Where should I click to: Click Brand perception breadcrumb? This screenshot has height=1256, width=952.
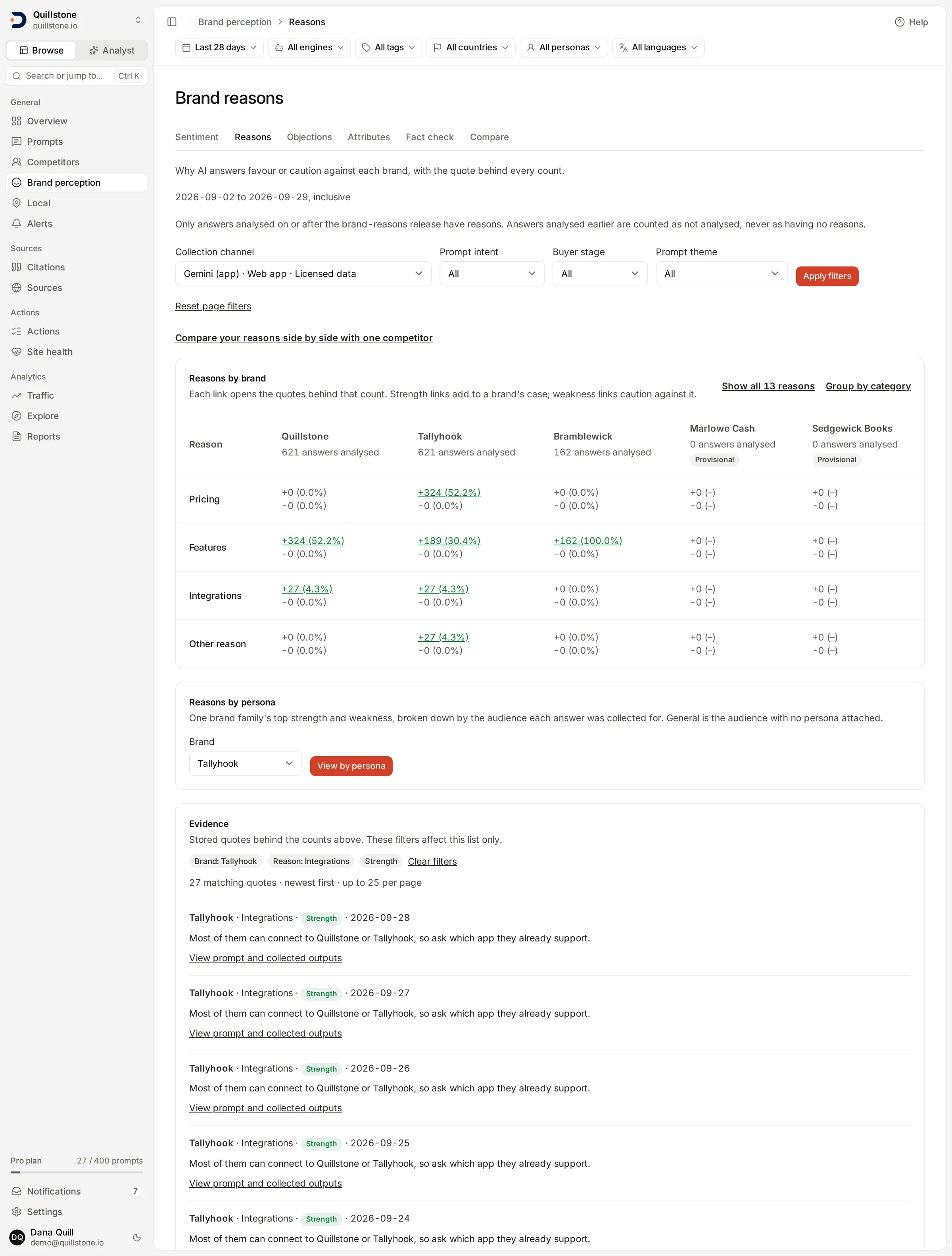[234, 22]
